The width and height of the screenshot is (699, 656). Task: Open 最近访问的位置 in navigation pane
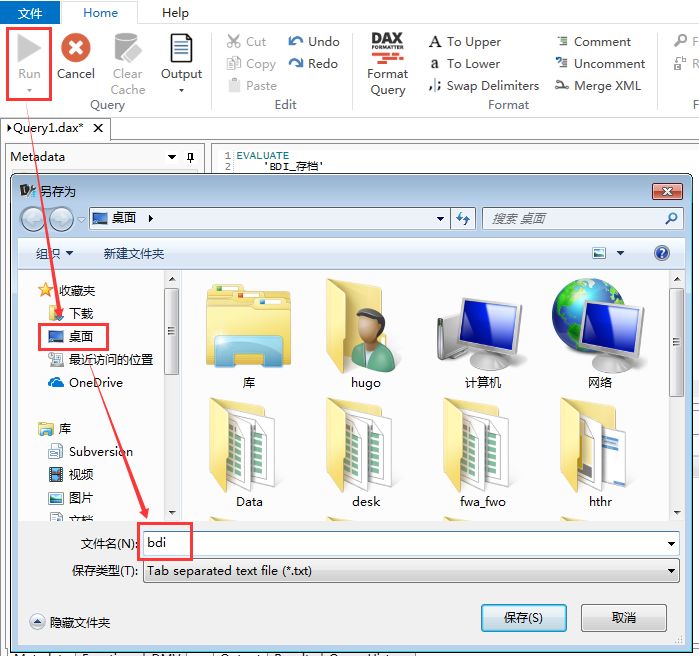(x=100, y=360)
